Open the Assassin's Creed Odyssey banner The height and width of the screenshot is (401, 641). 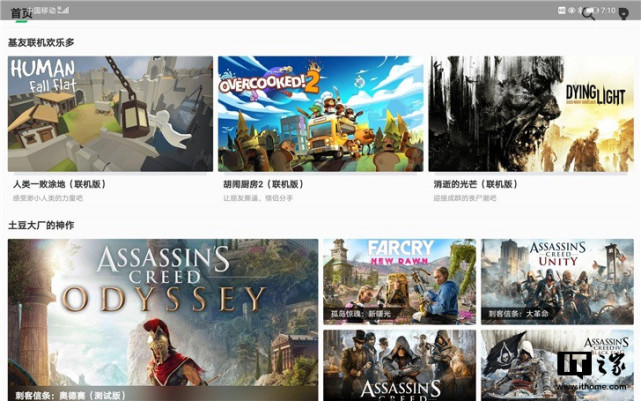163,320
